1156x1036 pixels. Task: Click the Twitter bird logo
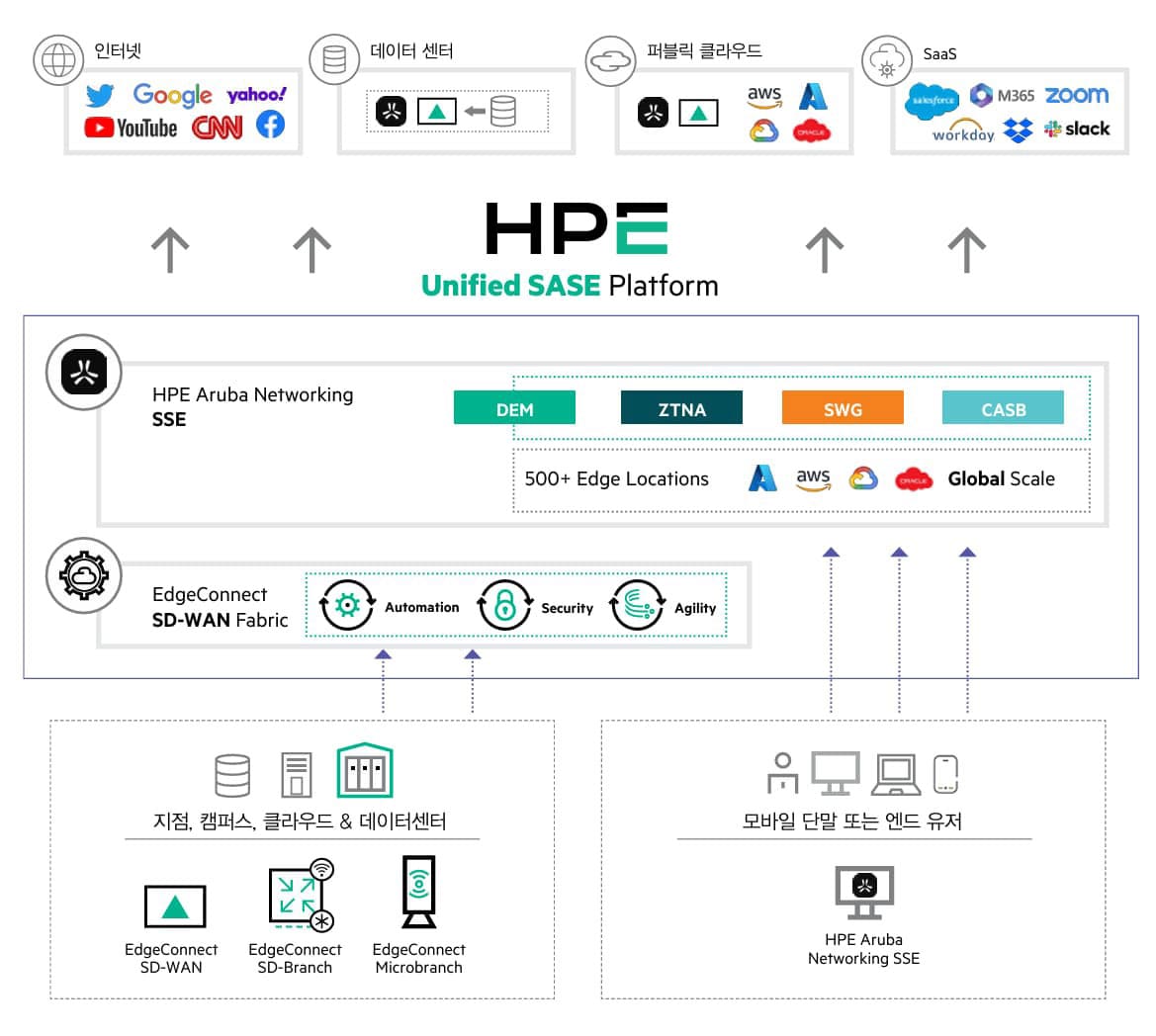(99, 96)
